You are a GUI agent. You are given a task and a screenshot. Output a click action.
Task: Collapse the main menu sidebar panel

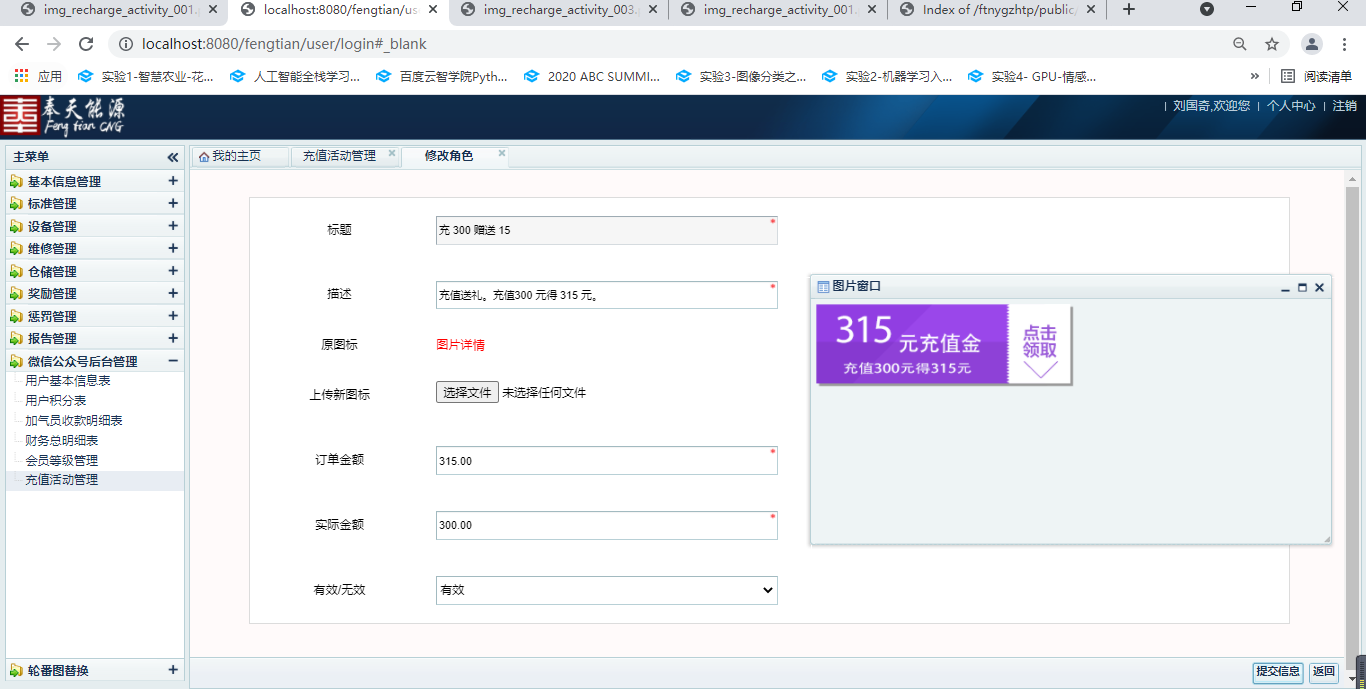click(x=172, y=157)
